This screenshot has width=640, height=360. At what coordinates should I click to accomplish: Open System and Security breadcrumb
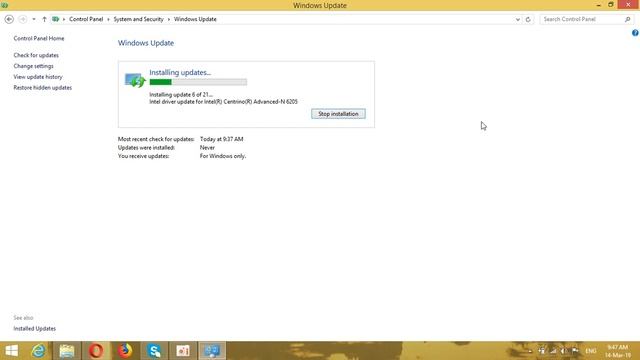[138, 19]
